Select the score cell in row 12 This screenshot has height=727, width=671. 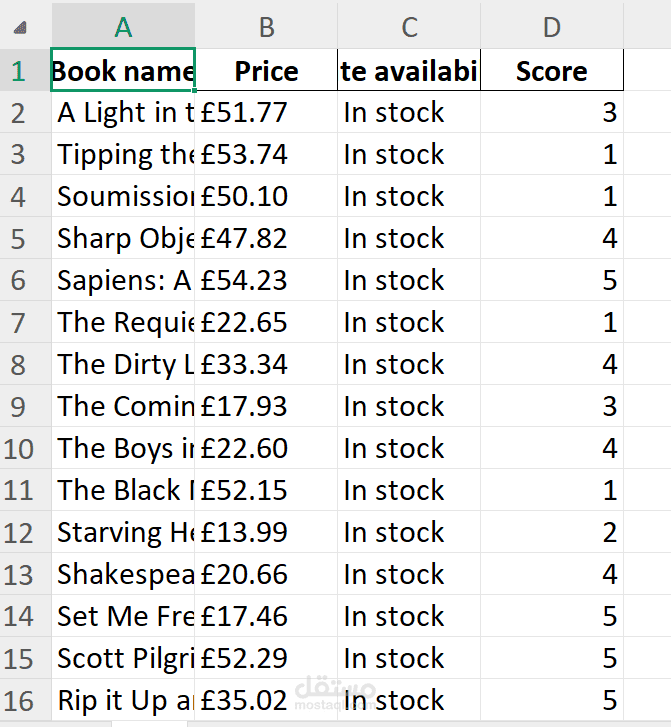point(552,532)
